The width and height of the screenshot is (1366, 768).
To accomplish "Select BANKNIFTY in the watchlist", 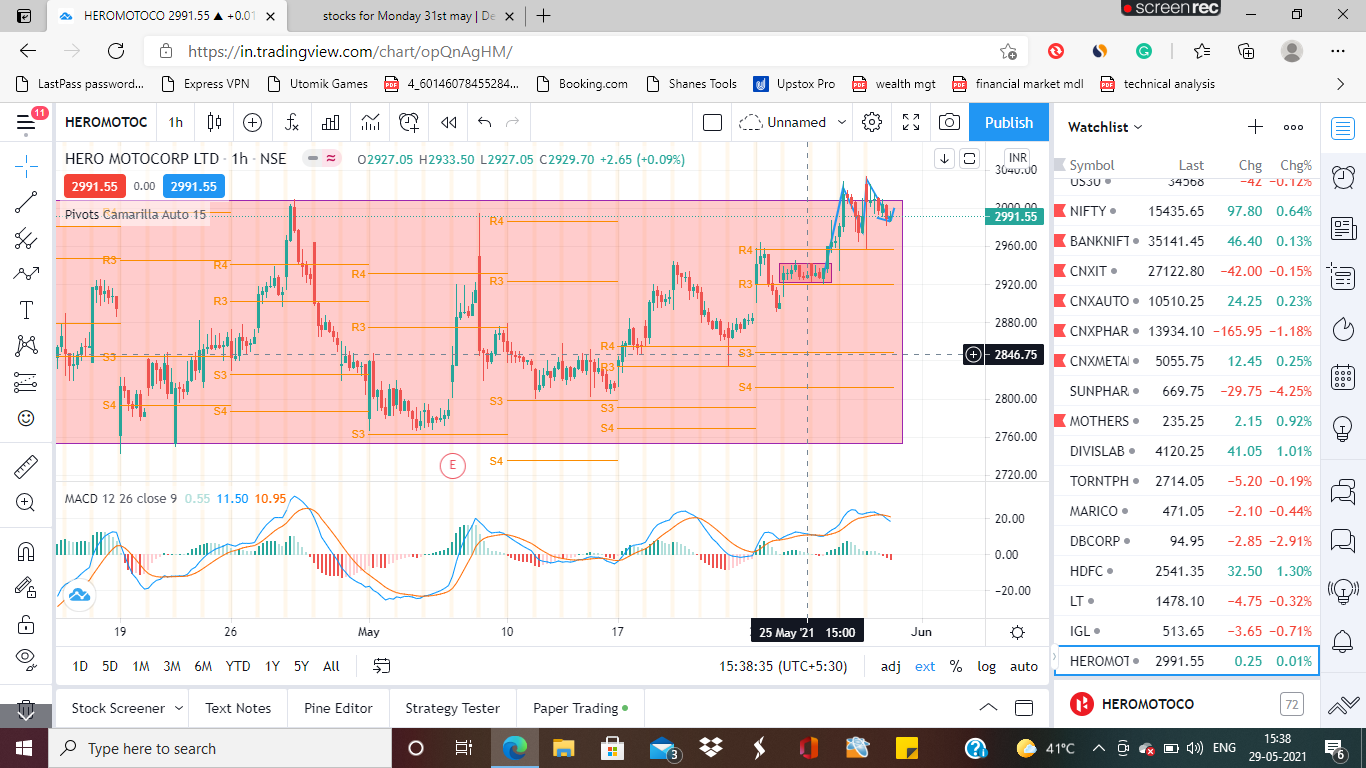I will coord(1186,241).
